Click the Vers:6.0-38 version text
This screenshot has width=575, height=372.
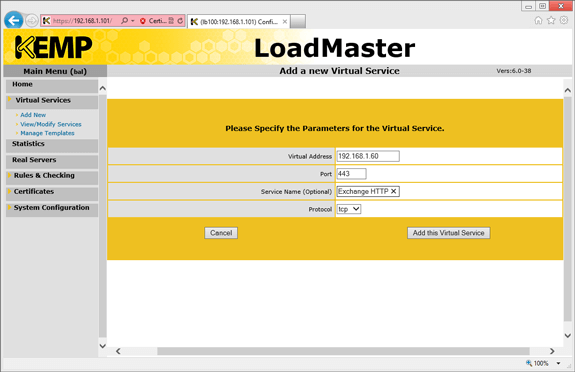click(x=514, y=71)
